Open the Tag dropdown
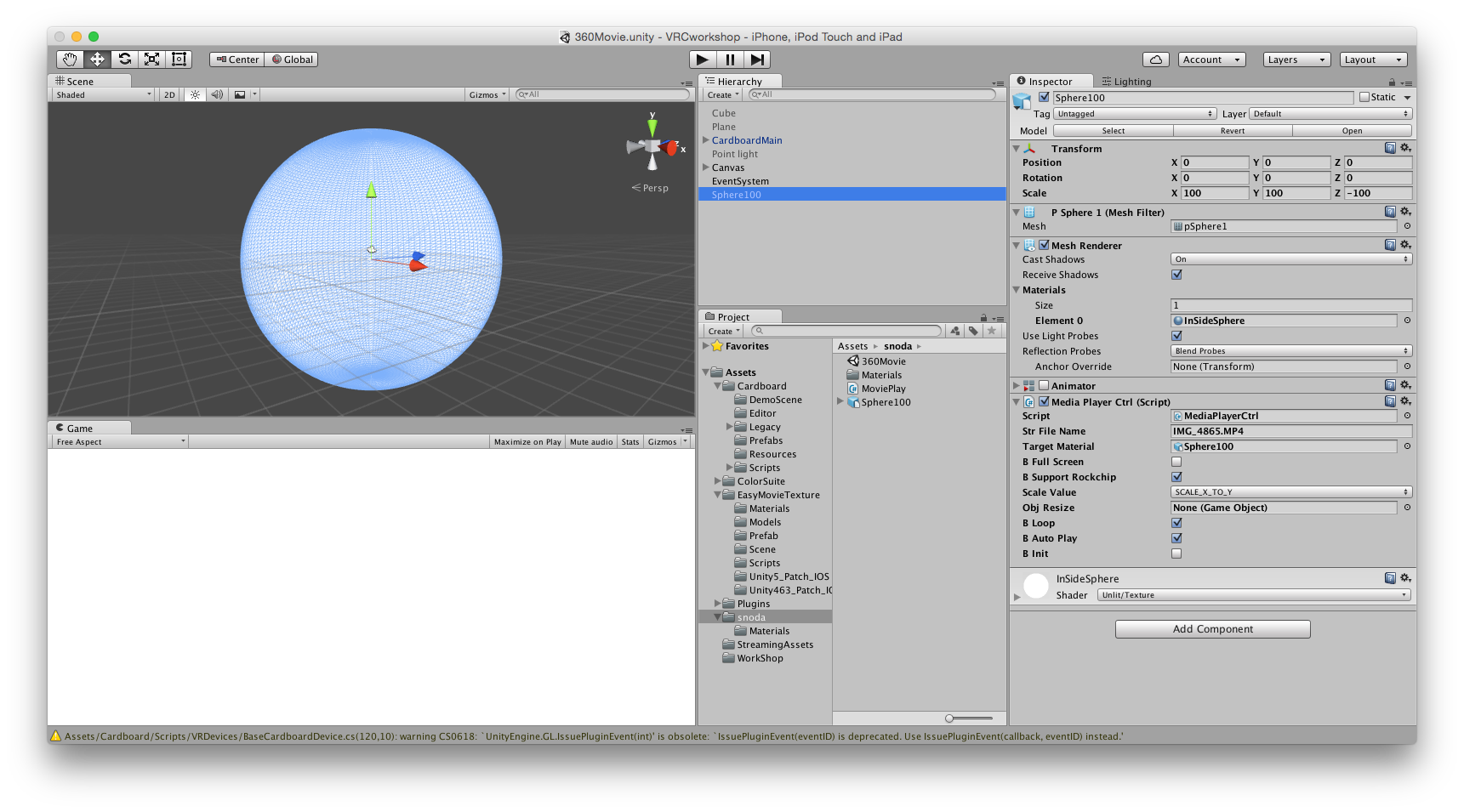Viewport: 1464px width, 812px height. [1135, 114]
